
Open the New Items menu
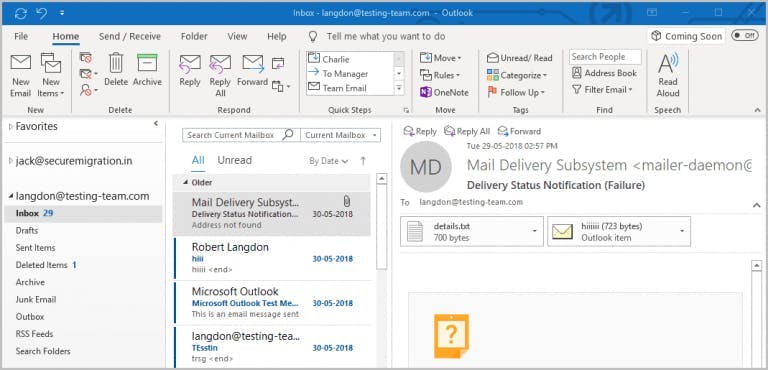[51, 76]
